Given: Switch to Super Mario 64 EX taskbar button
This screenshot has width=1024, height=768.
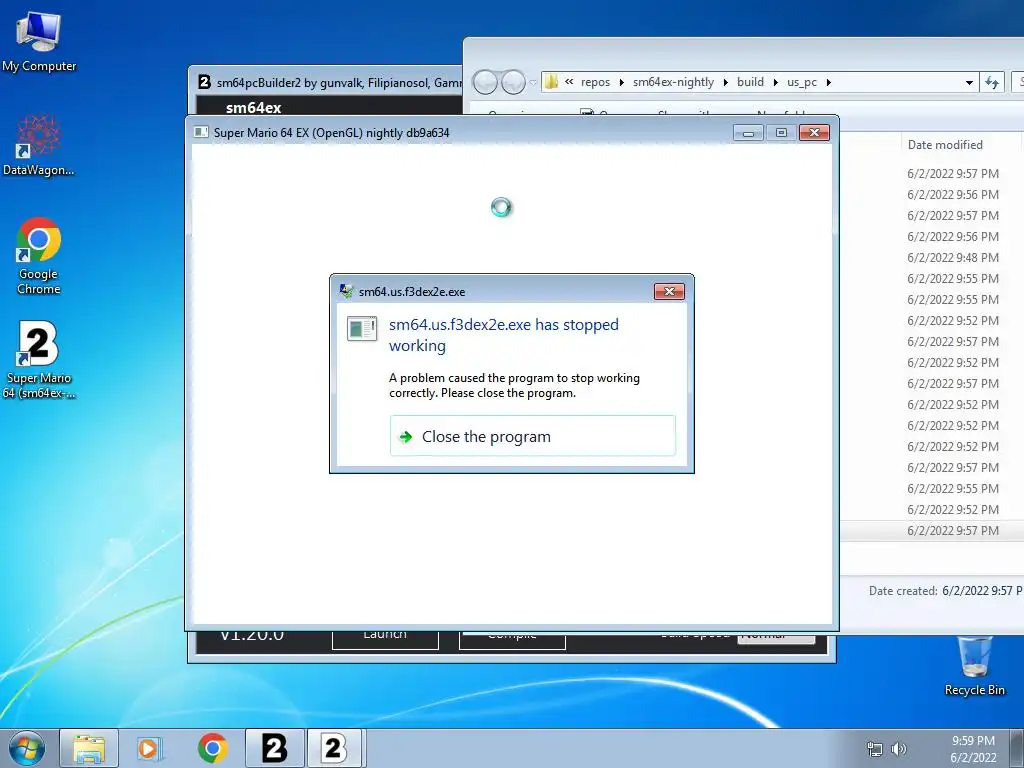Looking at the screenshot, I should 334,748.
